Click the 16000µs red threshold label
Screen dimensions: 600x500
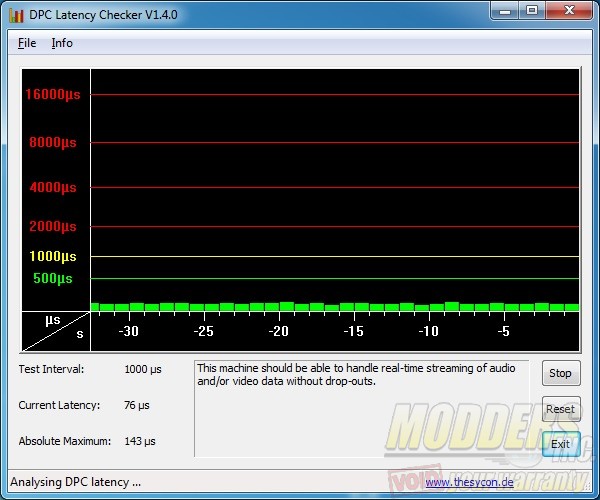point(53,94)
